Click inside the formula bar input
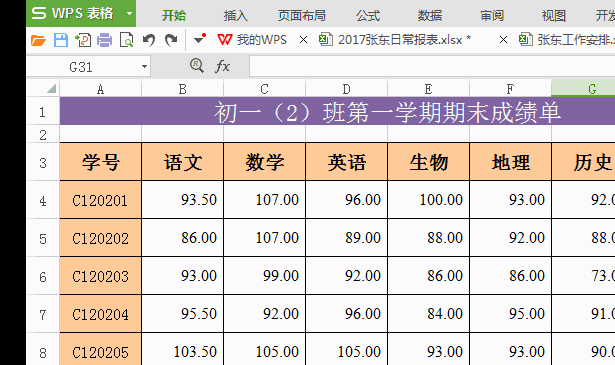This screenshot has height=365, width=615. [432, 66]
